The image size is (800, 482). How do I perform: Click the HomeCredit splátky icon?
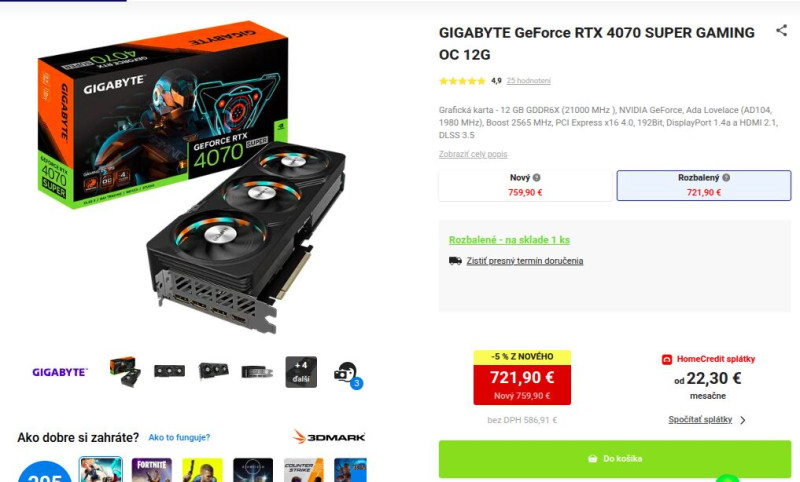pos(666,359)
